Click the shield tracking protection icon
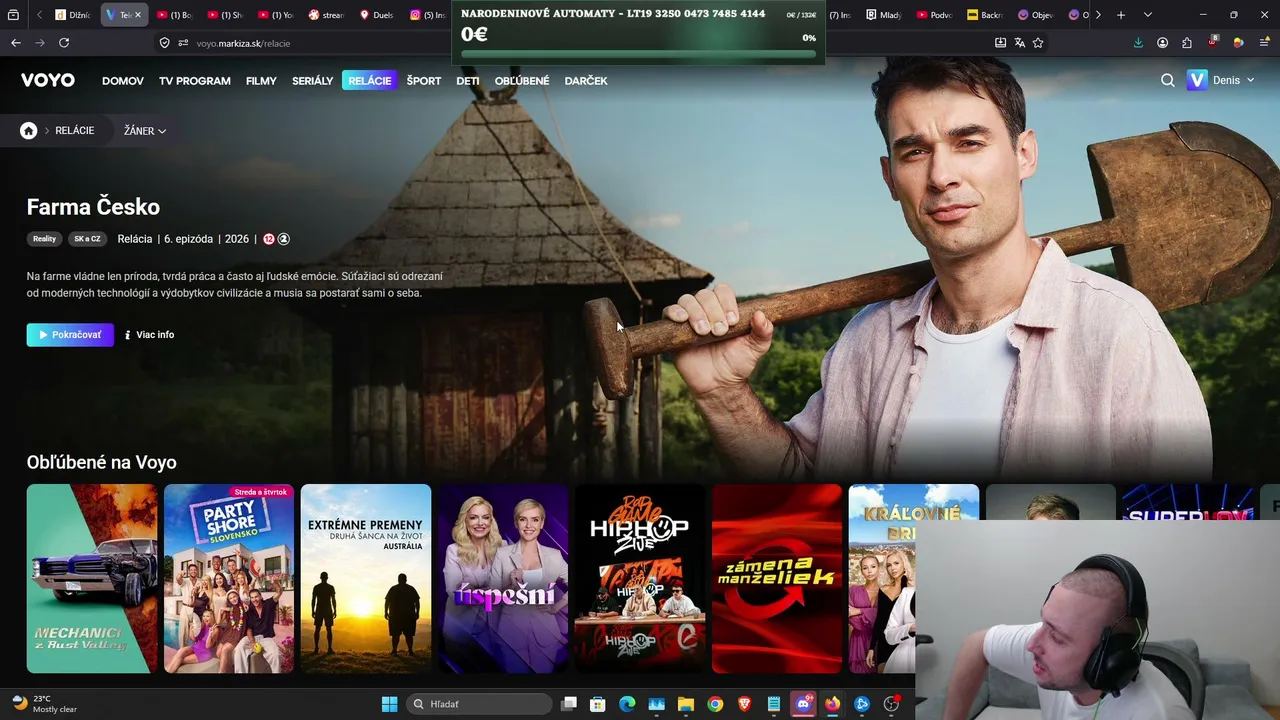 coord(165,43)
